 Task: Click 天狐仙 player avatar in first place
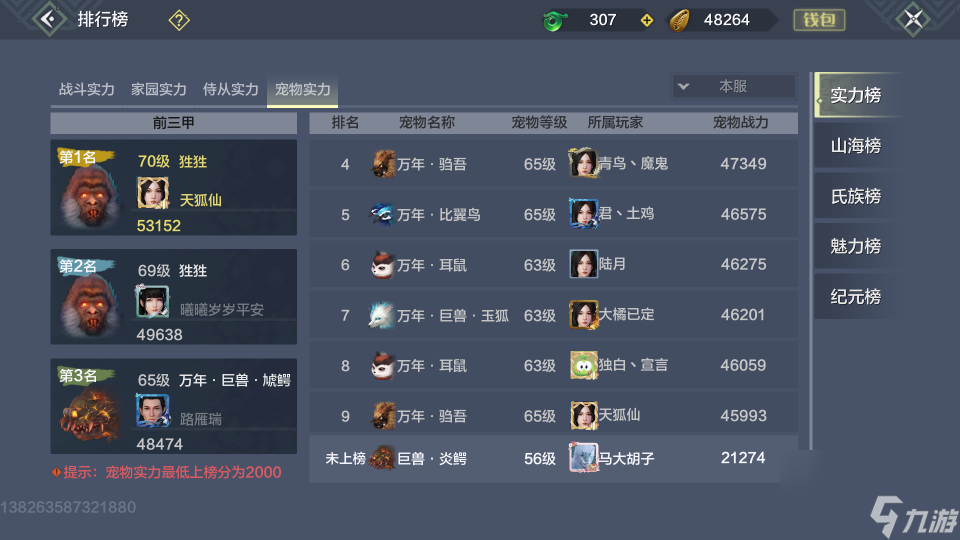(x=152, y=193)
